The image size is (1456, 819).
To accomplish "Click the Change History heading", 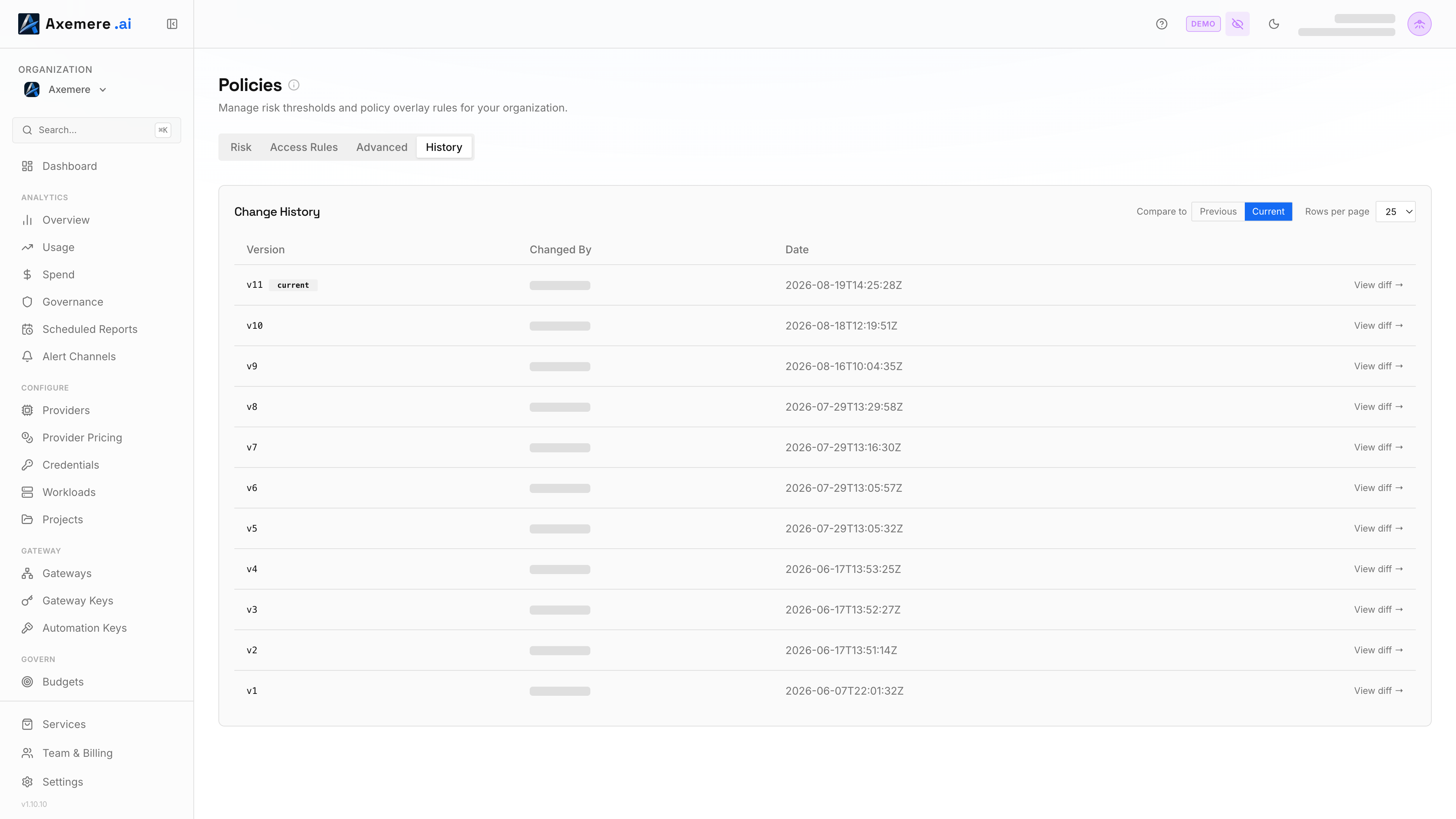I will tap(277, 212).
